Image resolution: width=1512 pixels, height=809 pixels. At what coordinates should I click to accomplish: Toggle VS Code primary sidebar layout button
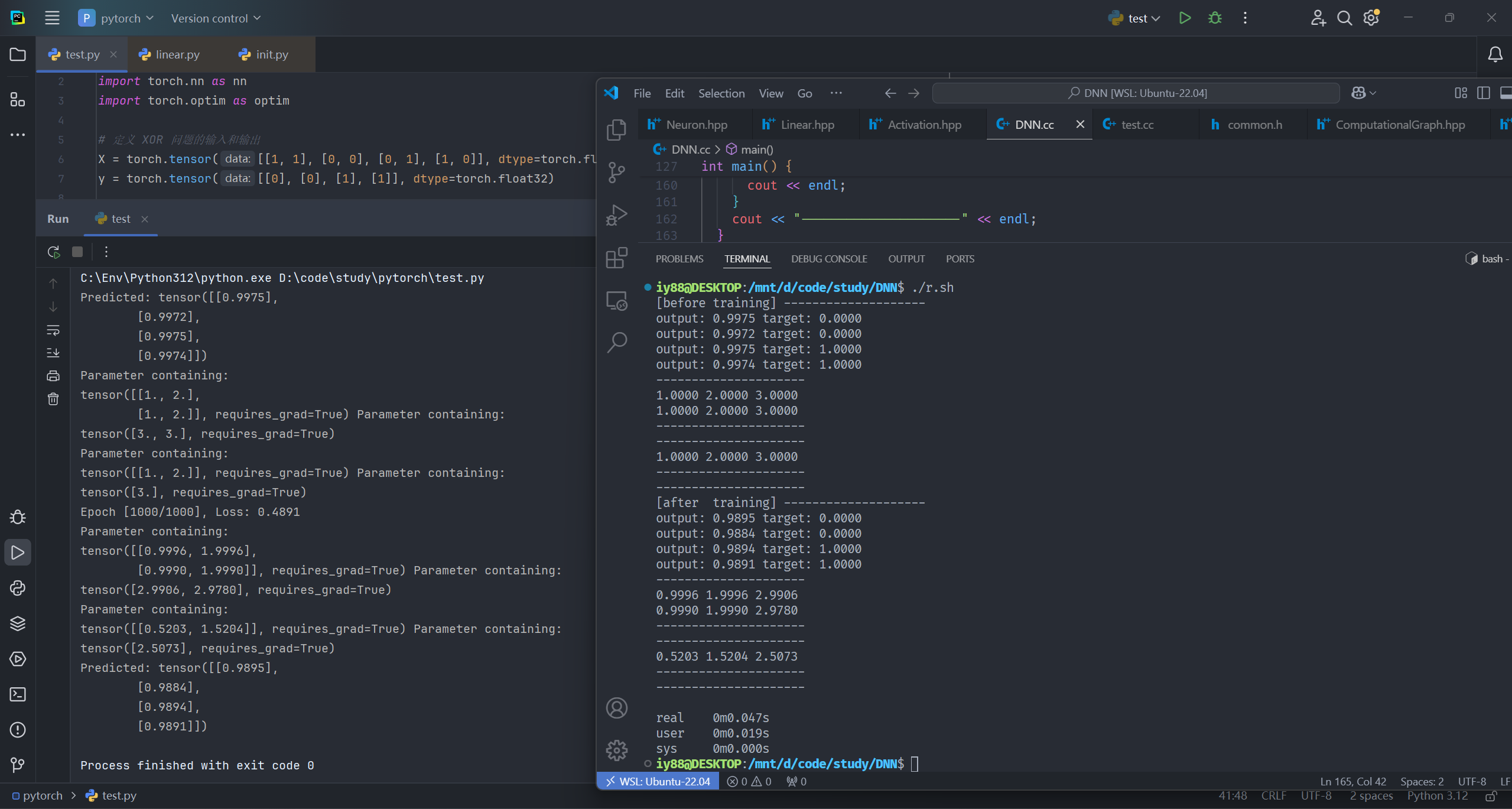click(1483, 93)
